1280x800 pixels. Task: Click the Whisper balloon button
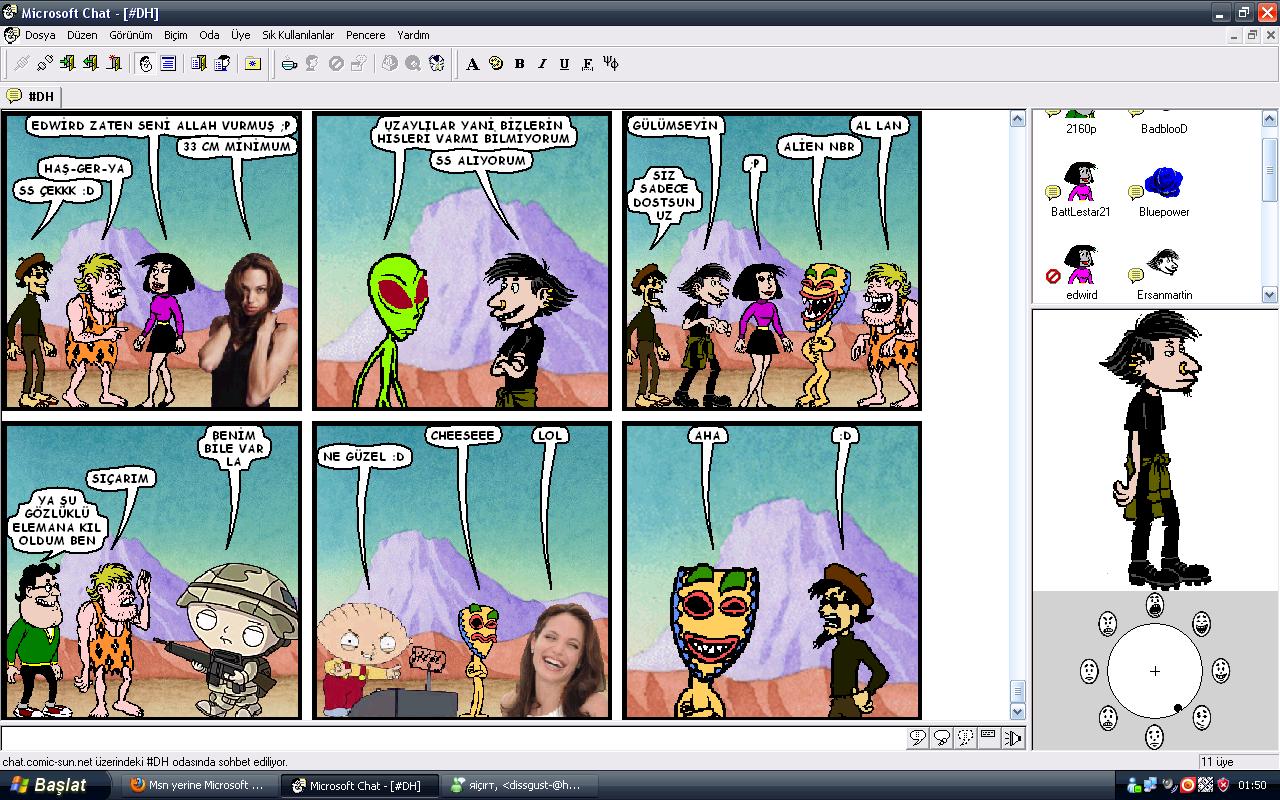click(965, 738)
